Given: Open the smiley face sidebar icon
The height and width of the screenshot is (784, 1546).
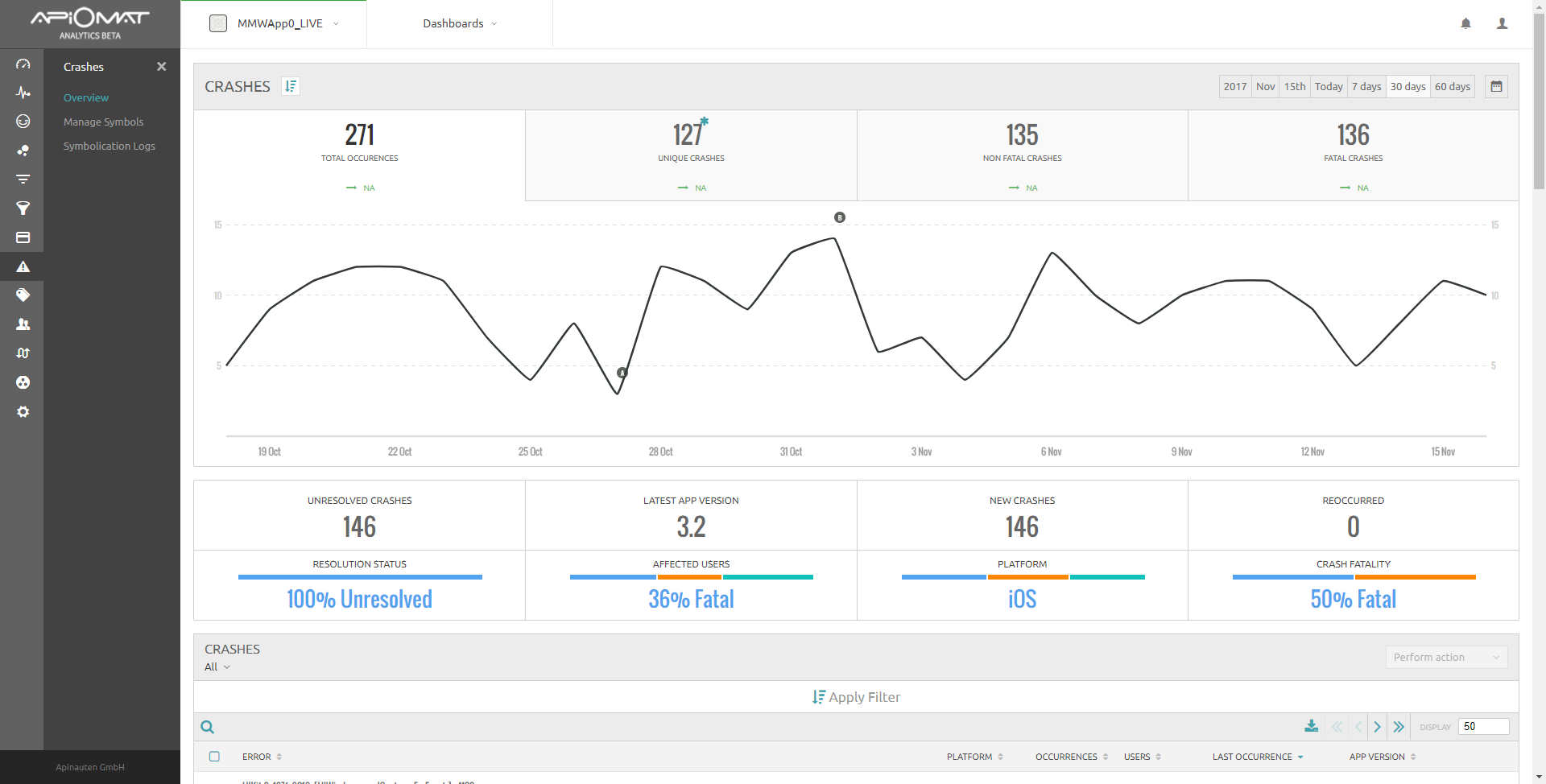Looking at the screenshot, I should (23, 122).
